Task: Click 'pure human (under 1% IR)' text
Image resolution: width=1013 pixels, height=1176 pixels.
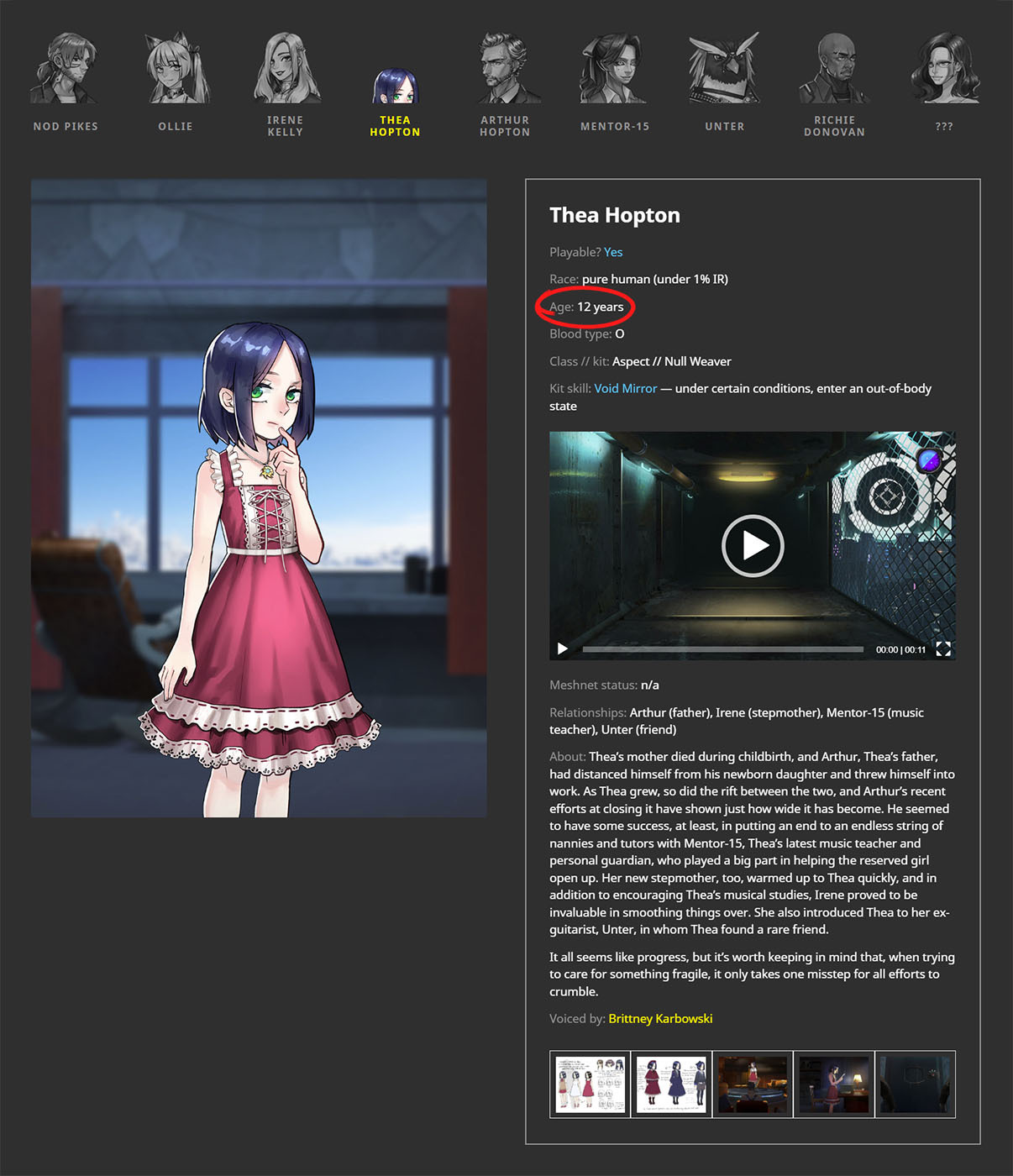Action: (655, 279)
